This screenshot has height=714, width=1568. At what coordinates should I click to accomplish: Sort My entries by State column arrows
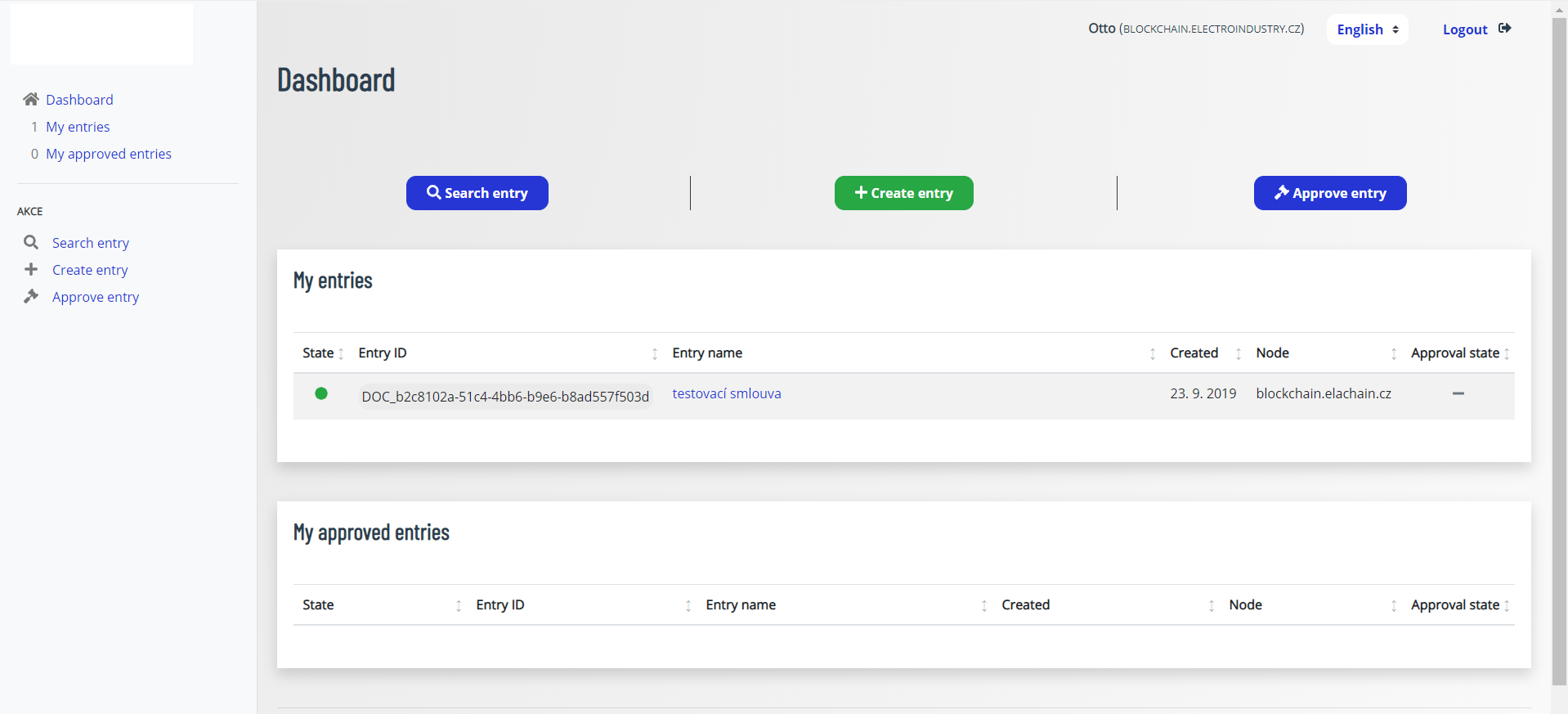341,353
